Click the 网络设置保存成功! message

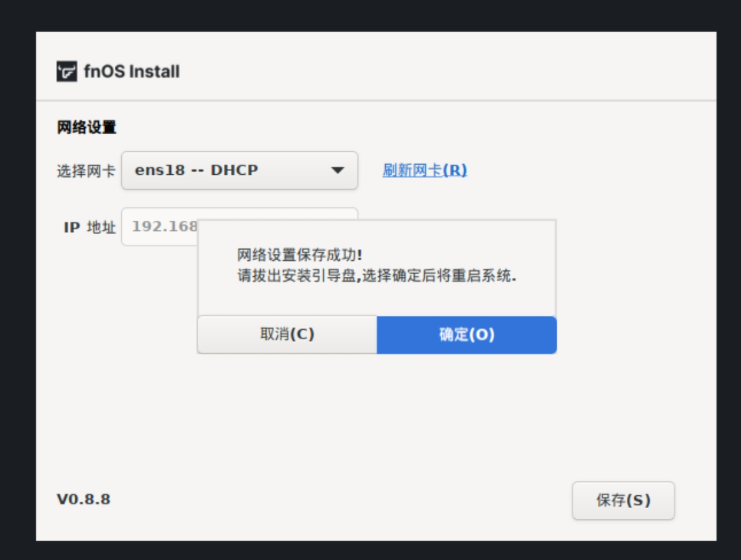pos(300,255)
